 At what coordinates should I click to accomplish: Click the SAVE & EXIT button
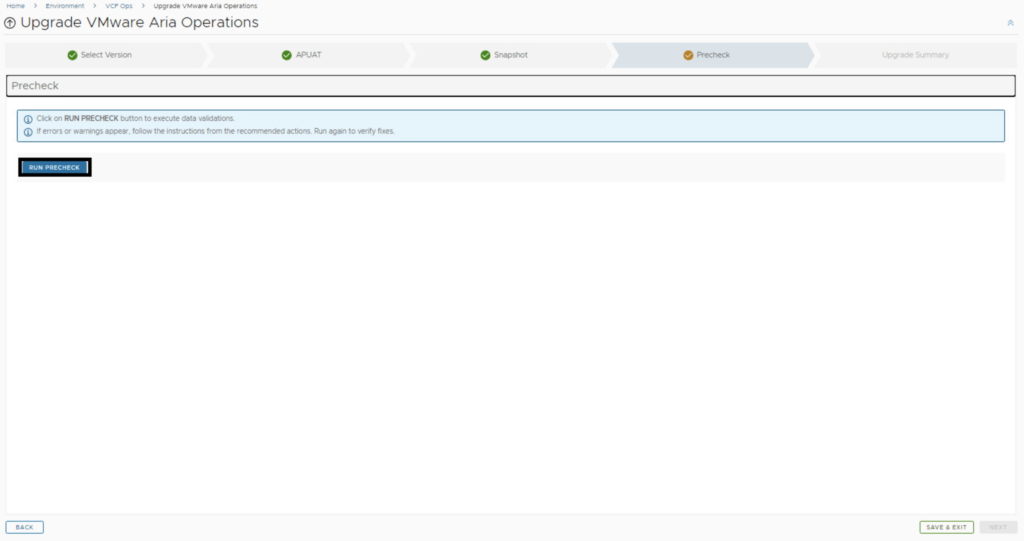[946, 527]
